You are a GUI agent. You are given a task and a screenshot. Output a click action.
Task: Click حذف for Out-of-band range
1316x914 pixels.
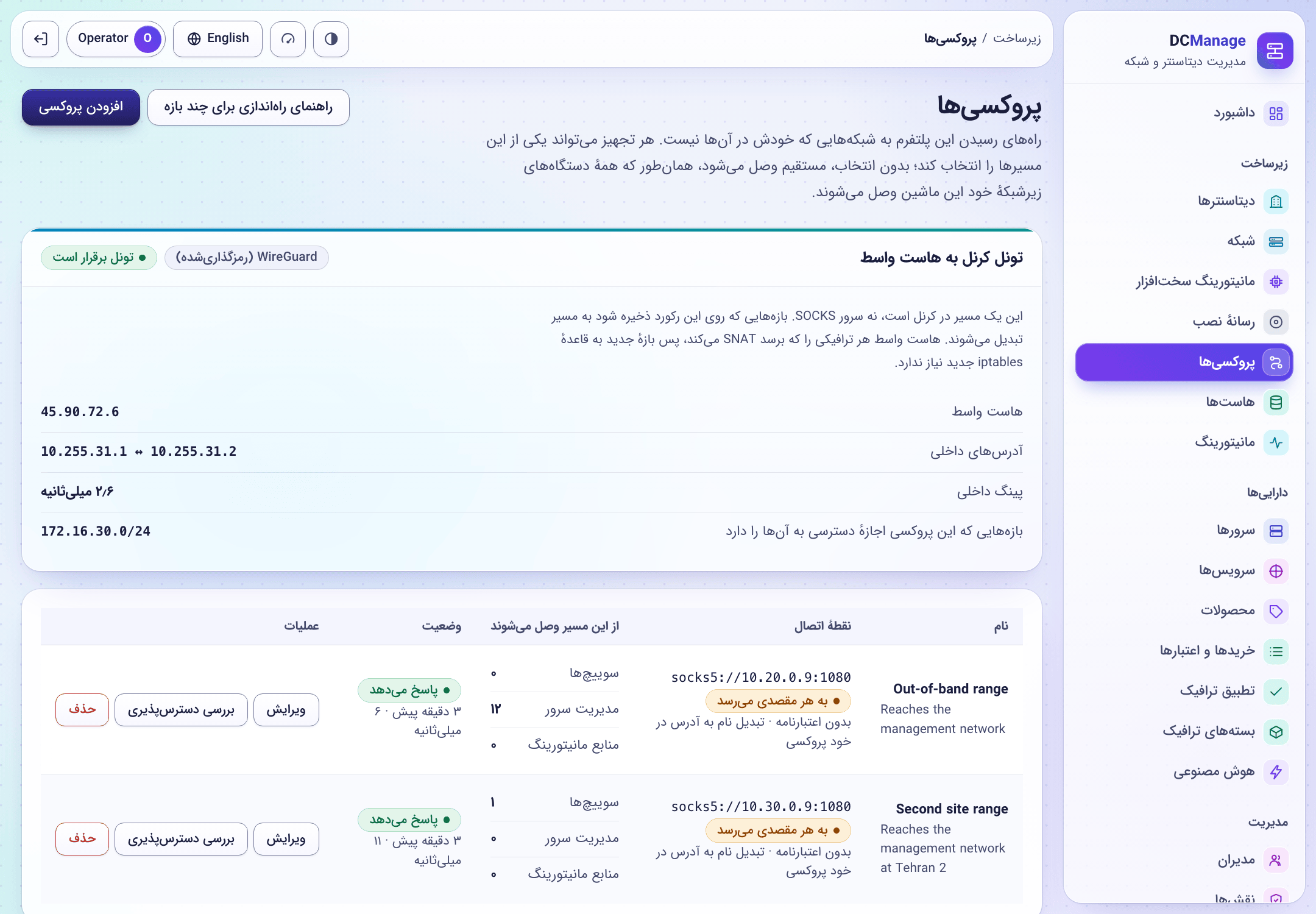click(82, 710)
